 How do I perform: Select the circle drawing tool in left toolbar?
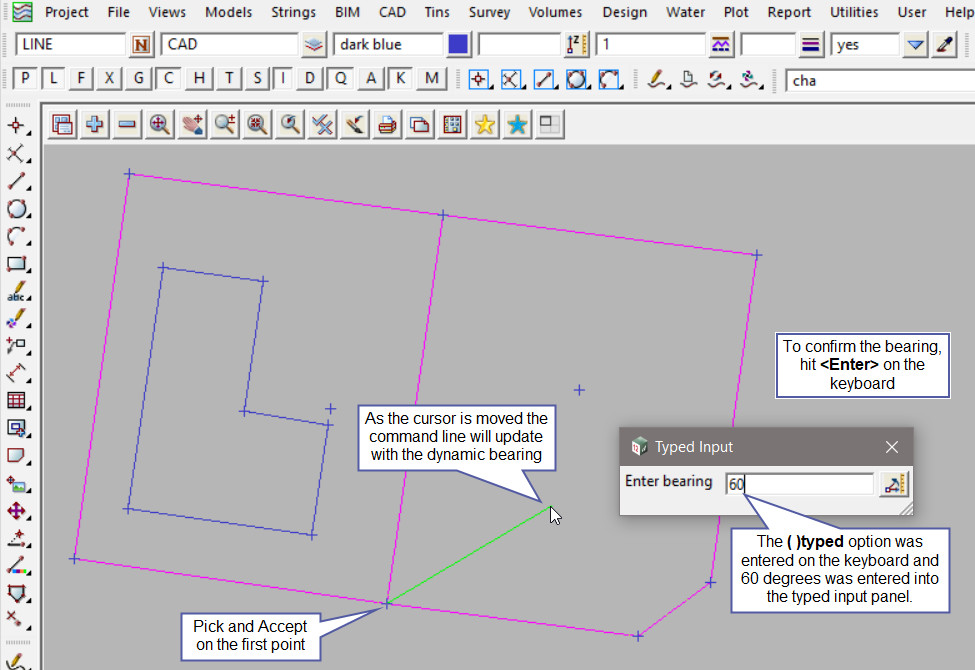[x=16, y=209]
